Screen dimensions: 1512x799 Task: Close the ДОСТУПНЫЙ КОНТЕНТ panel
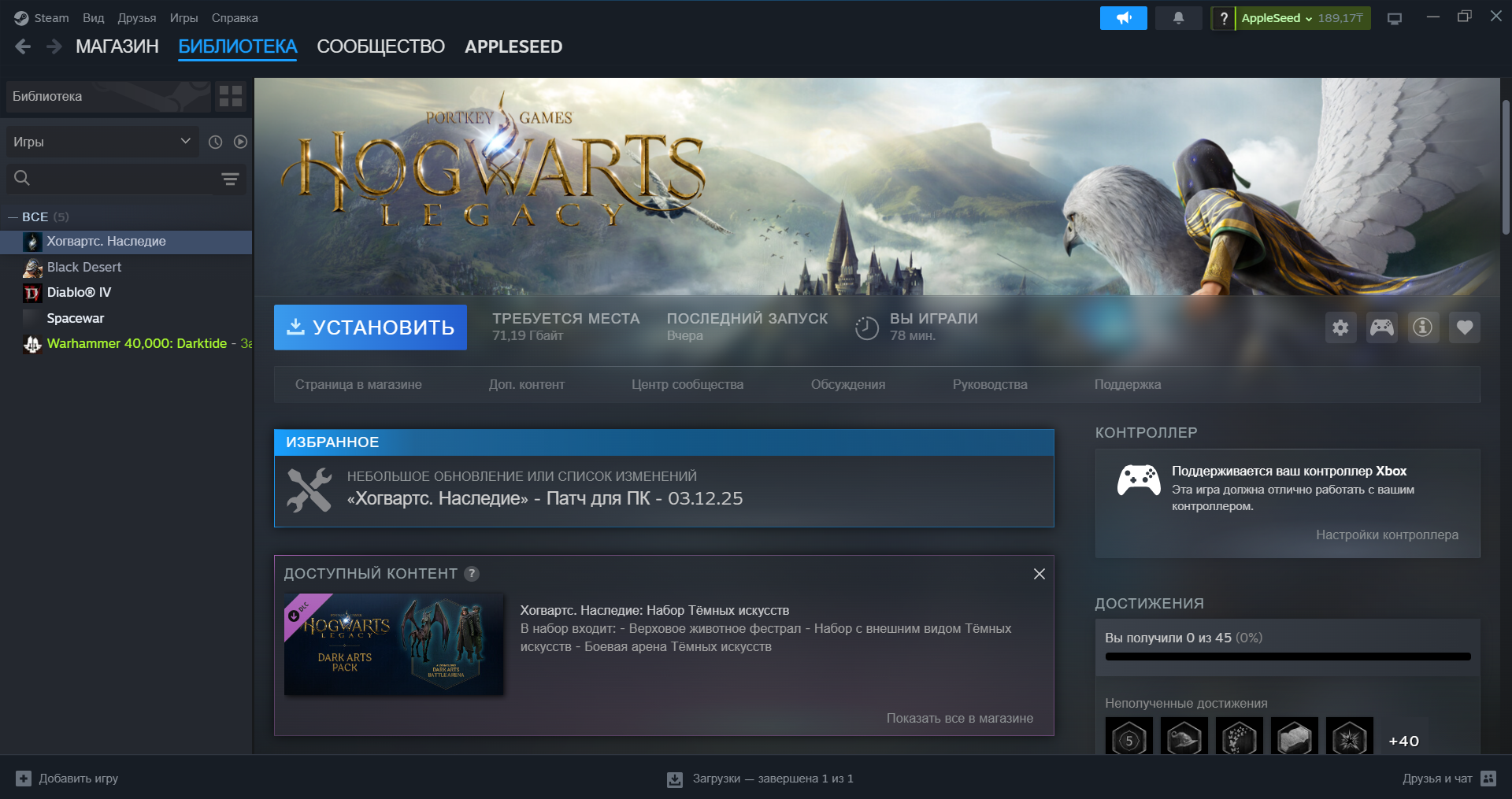[1039, 574]
